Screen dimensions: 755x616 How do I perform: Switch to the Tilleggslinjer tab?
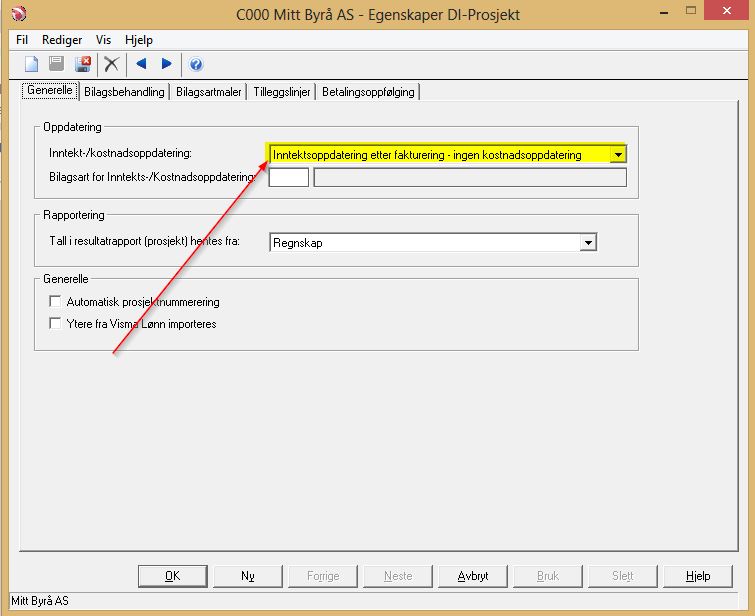pyautogui.click(x=282, y=92)
